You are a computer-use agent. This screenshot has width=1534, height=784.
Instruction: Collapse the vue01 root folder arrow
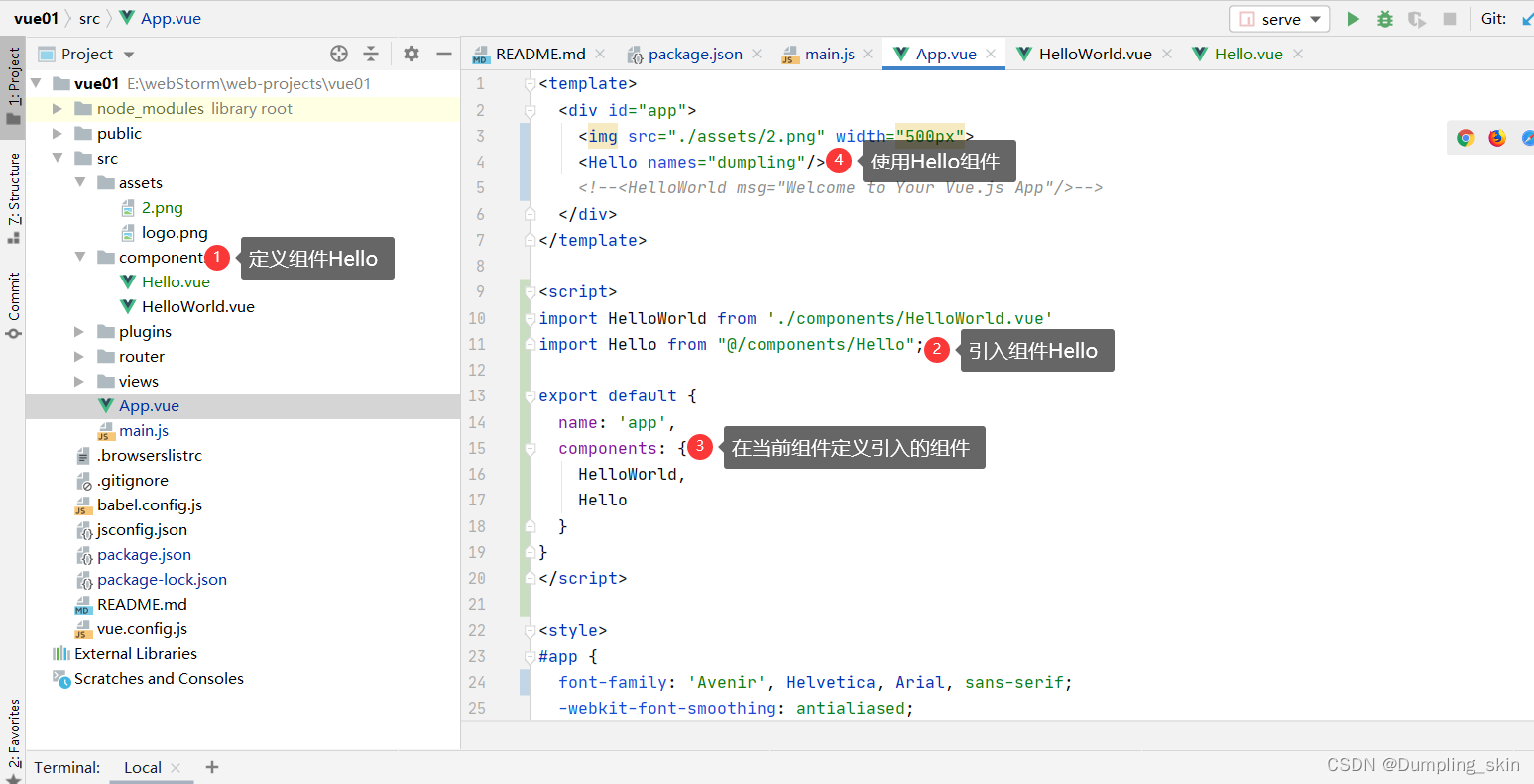coord(37,83)
